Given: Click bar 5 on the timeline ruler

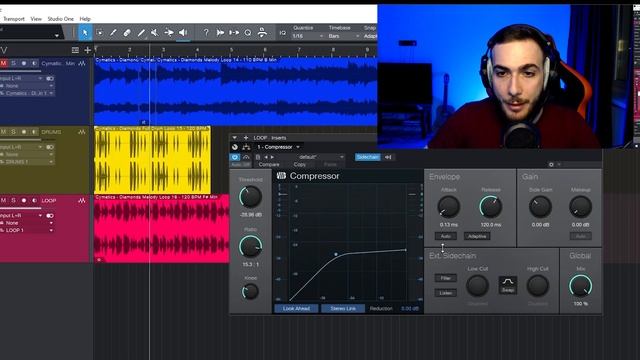Looking at the screenshot, I should click(x=231, y=50).
